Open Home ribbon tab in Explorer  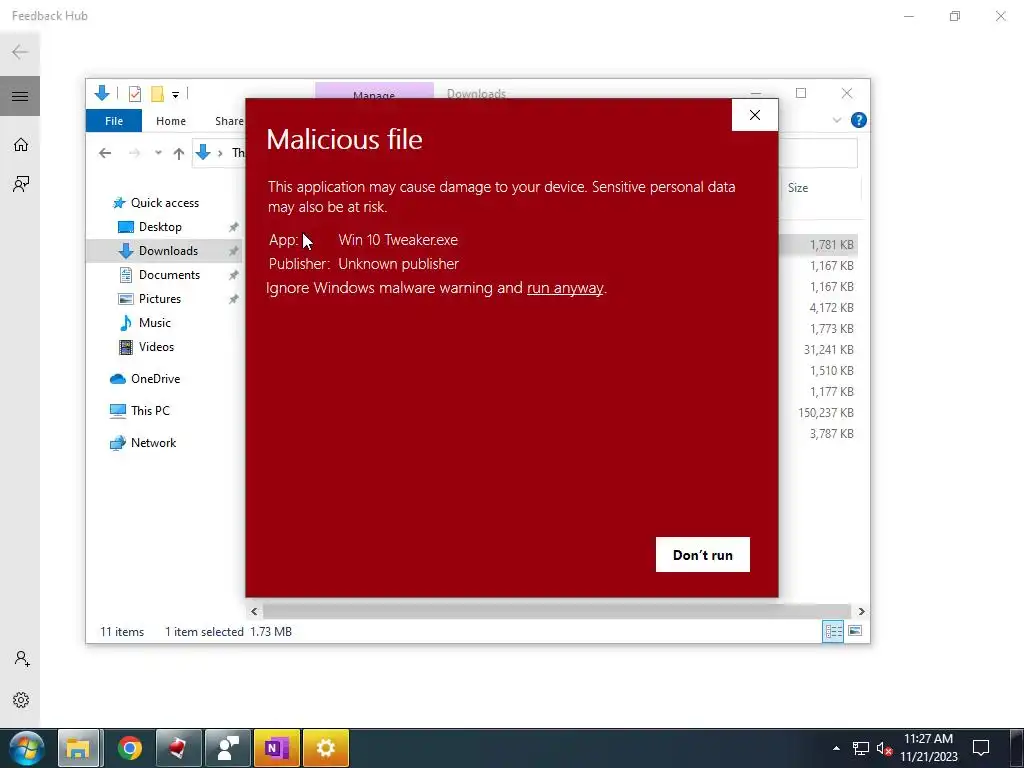point(170,121)
